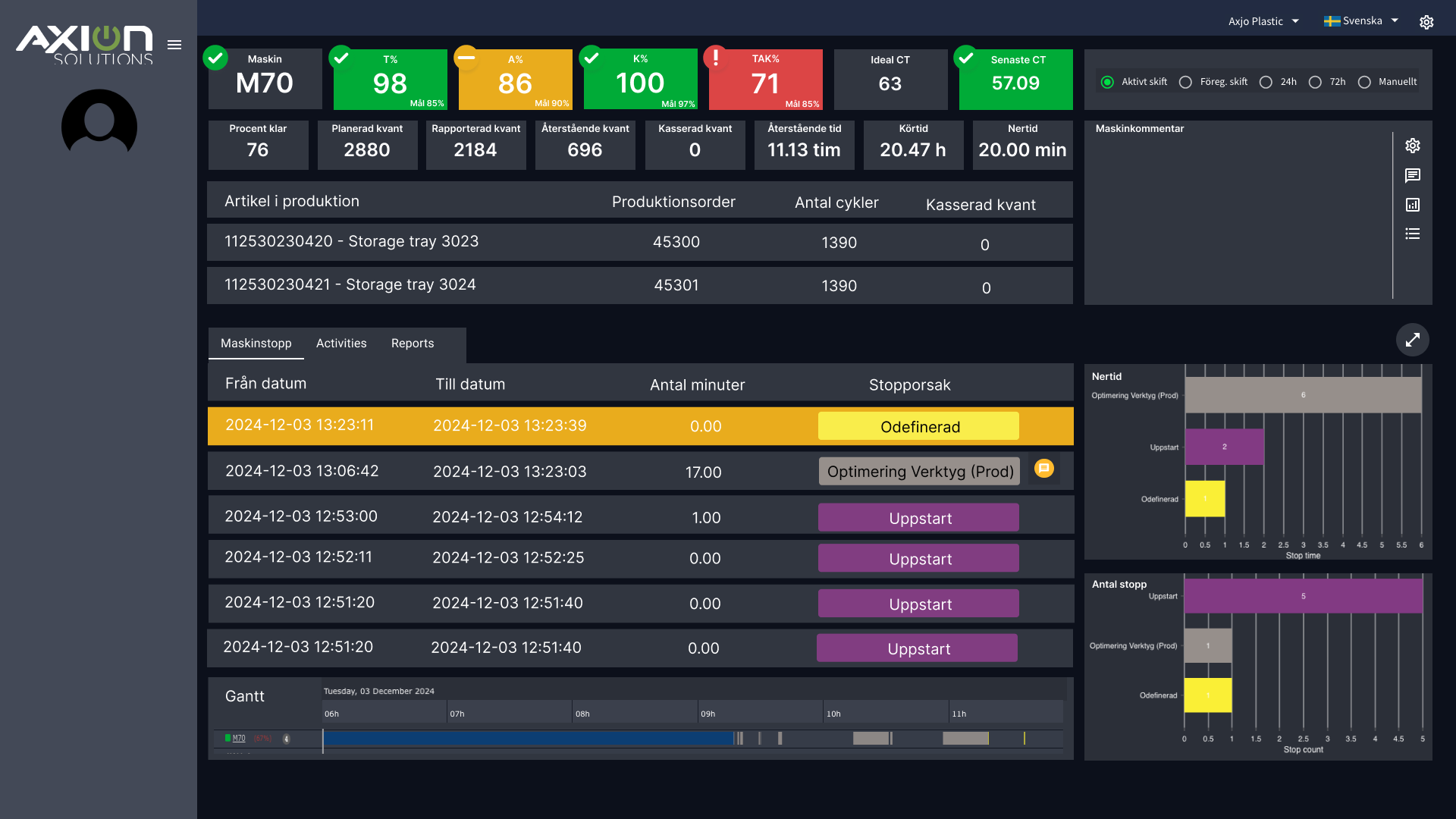Click the yellow stop marker in the Gantt timeline
This screenshot has height=819, width=1456.
(x=1025, y=738)
